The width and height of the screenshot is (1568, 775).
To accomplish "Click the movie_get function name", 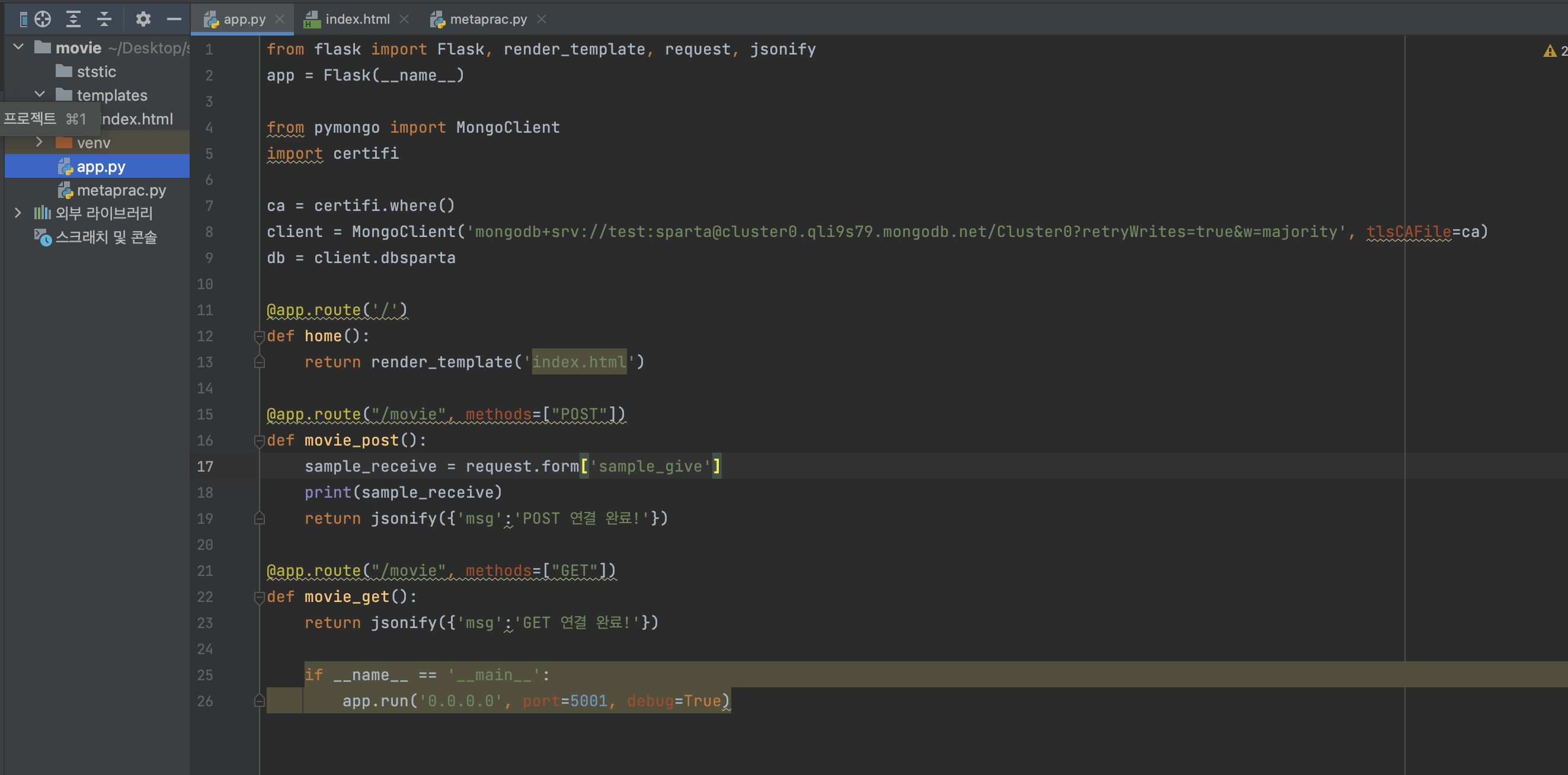I will pos(346,597).
